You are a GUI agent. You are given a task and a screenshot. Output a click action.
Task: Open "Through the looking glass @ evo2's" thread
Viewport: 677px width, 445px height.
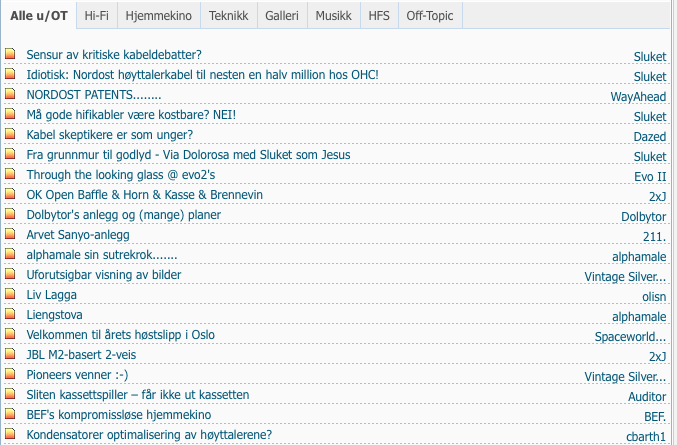[x=120, y=175]
